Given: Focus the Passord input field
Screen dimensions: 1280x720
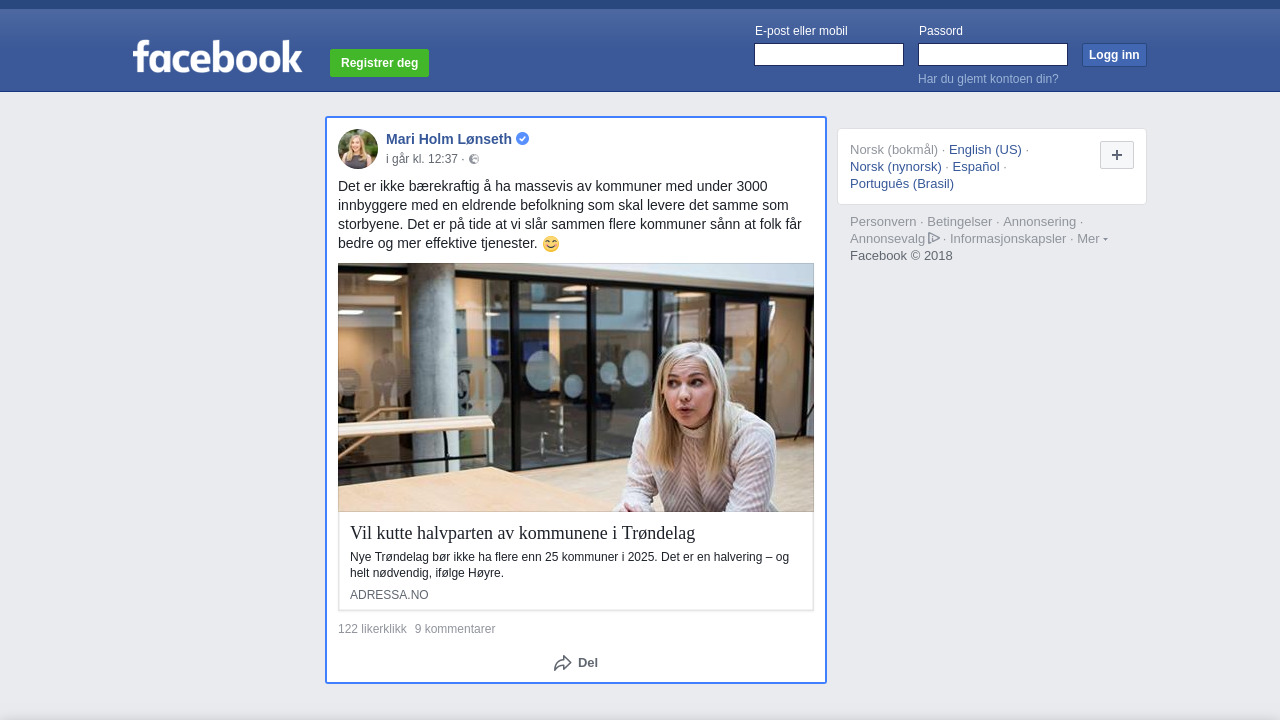Looking at the screenshot, I should (x=993, y=55).
